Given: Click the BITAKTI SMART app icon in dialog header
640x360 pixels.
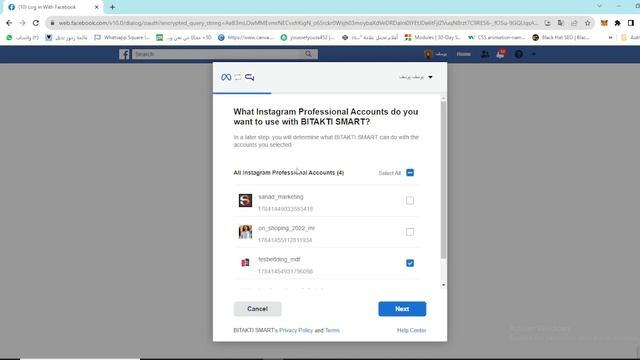Looking at the screenshot, I should [249, 77].
